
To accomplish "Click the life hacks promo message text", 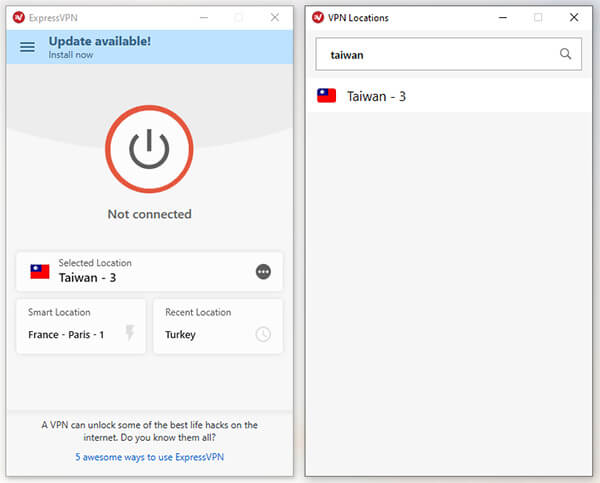I will (150, 431).
